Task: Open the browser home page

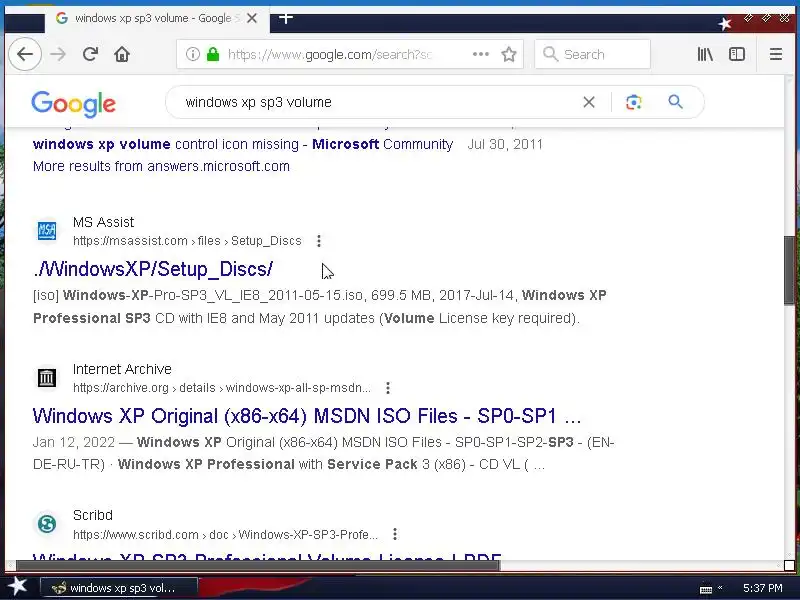Action: pyautogui.click(x=122, y=54)
